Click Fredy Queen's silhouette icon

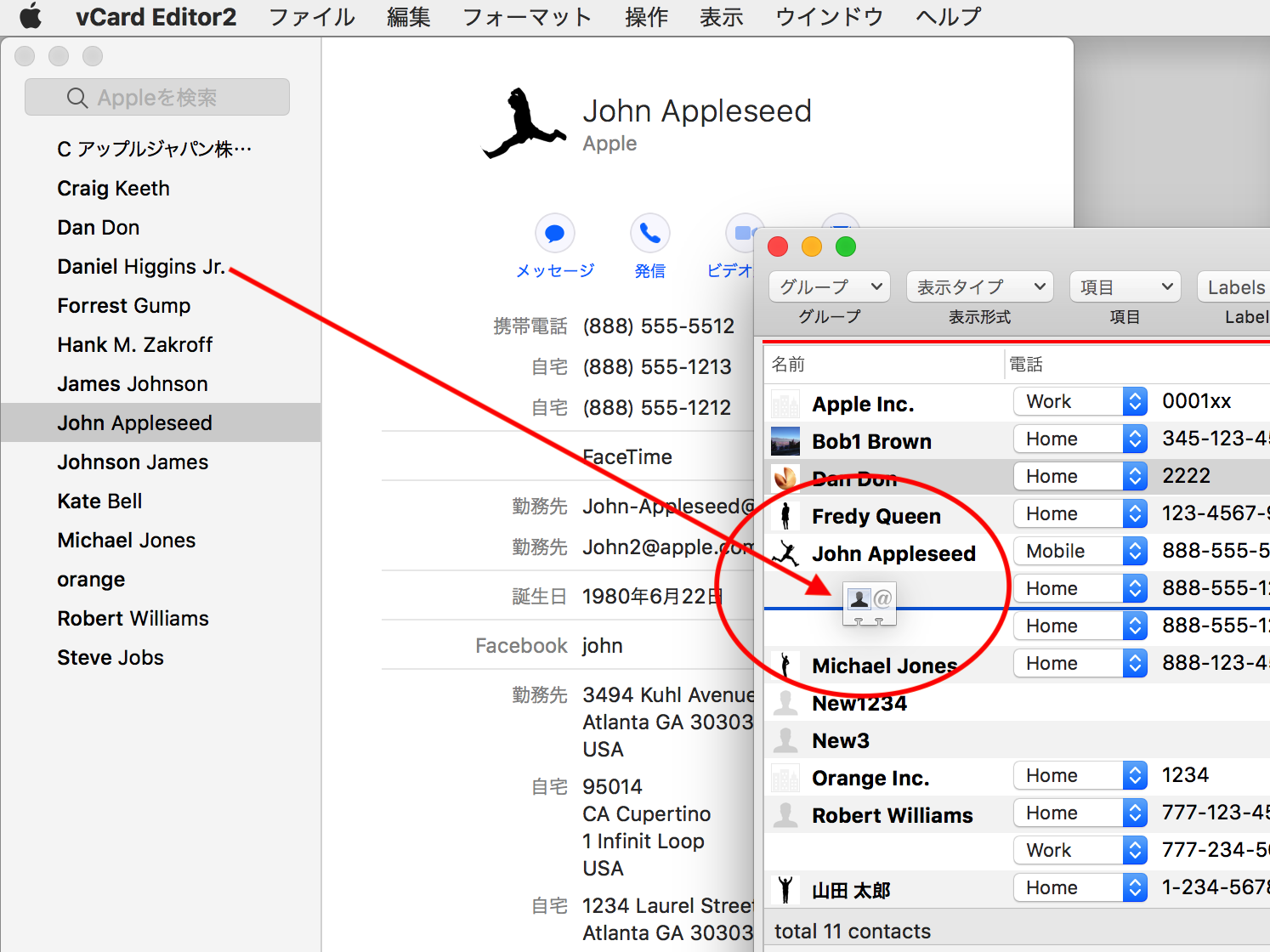[x=785, y=517]
